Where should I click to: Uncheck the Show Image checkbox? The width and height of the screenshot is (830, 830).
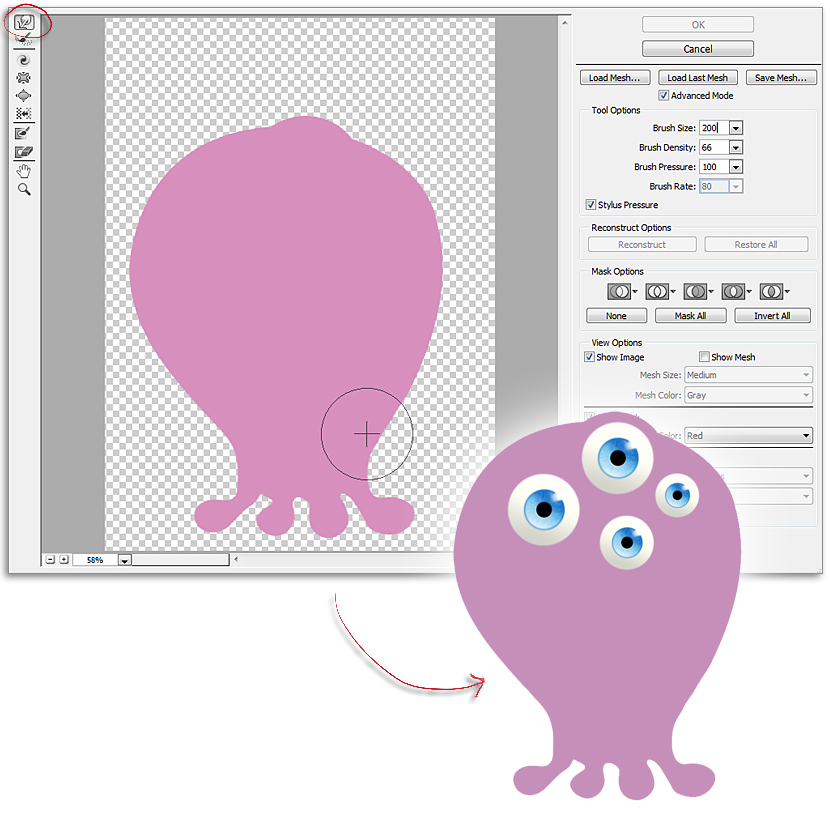coord(589,357)
